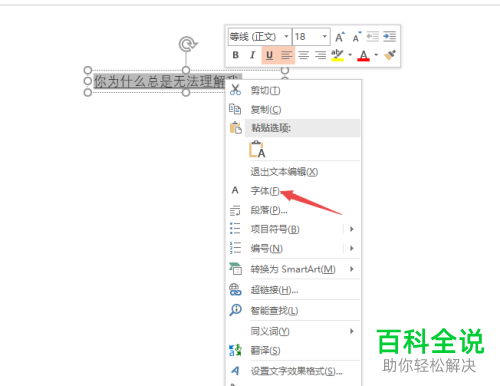Open font color dropdown arrow
Viewport: 500px width, 386px height.
coord(376,55)
